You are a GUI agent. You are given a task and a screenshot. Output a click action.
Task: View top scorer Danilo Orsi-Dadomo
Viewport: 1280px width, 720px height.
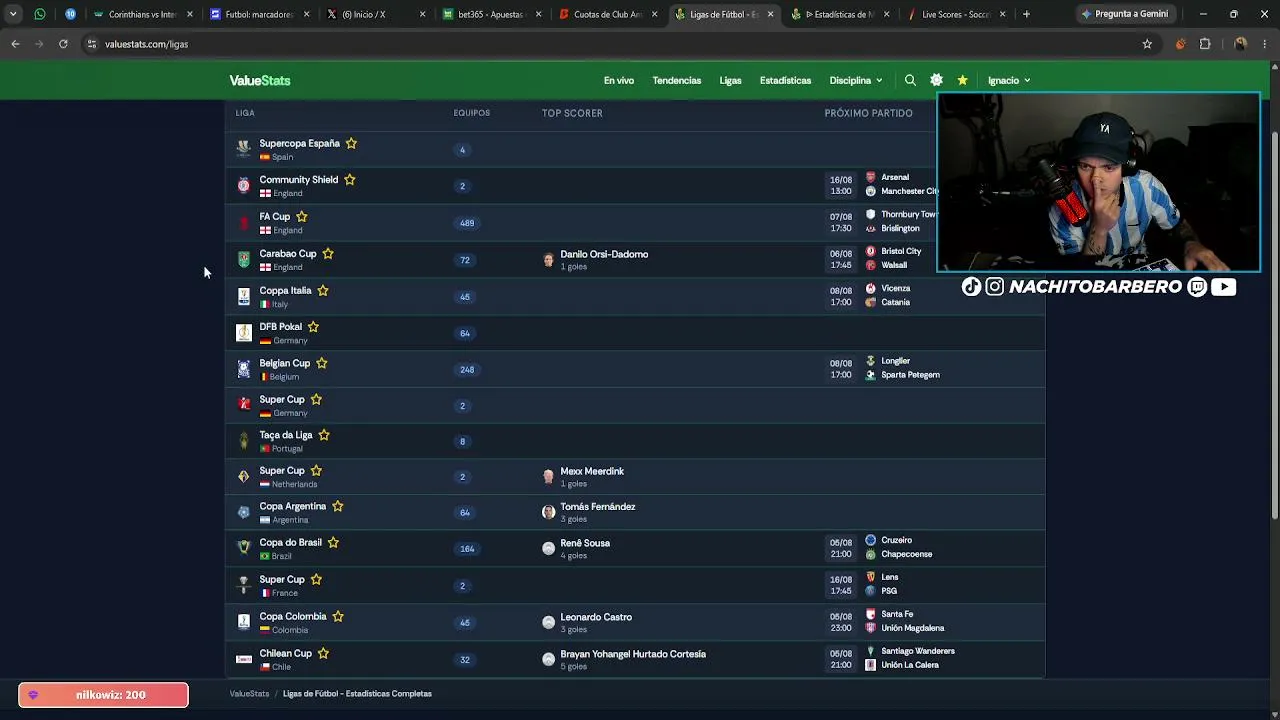604,255
